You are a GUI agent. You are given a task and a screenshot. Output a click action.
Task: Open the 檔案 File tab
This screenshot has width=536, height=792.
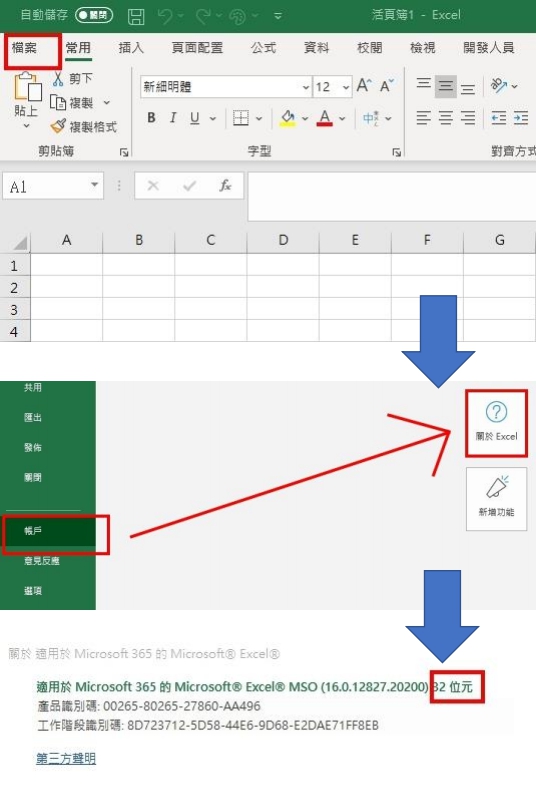pyautogui.click(x=24, y=48)
